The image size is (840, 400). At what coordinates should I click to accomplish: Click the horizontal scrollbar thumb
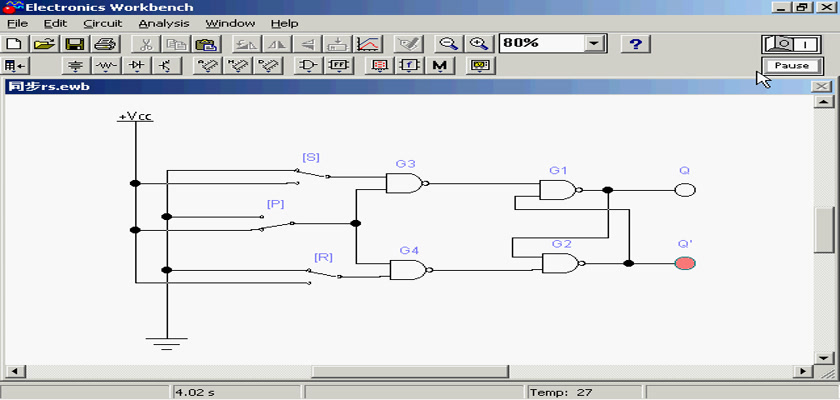[410, 371]
